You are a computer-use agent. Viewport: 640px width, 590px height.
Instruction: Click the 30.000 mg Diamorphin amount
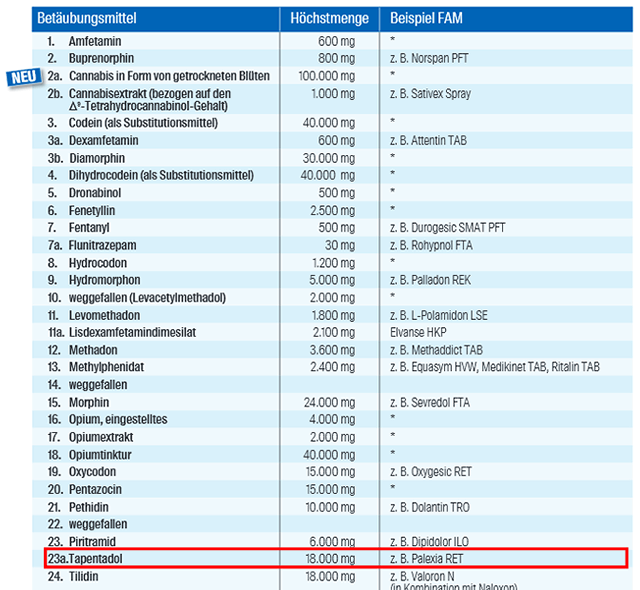[329, 158]
